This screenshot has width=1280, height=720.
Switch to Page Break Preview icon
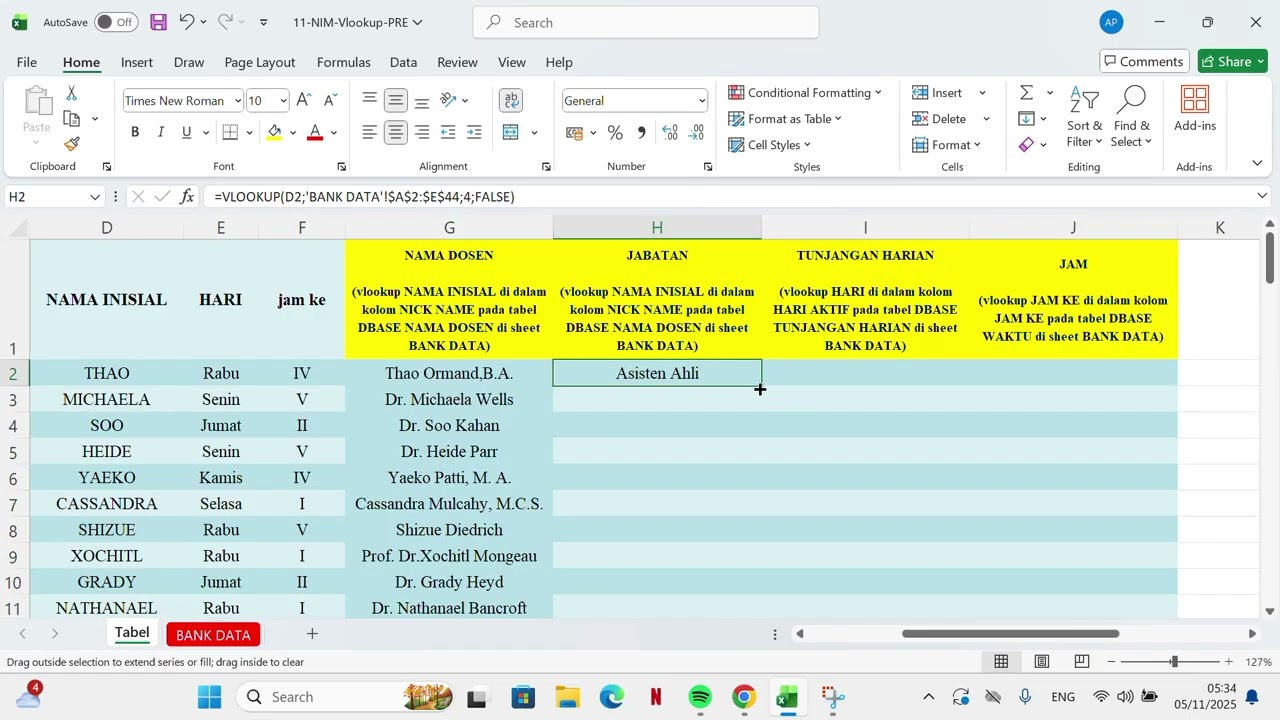[1082, 662]
